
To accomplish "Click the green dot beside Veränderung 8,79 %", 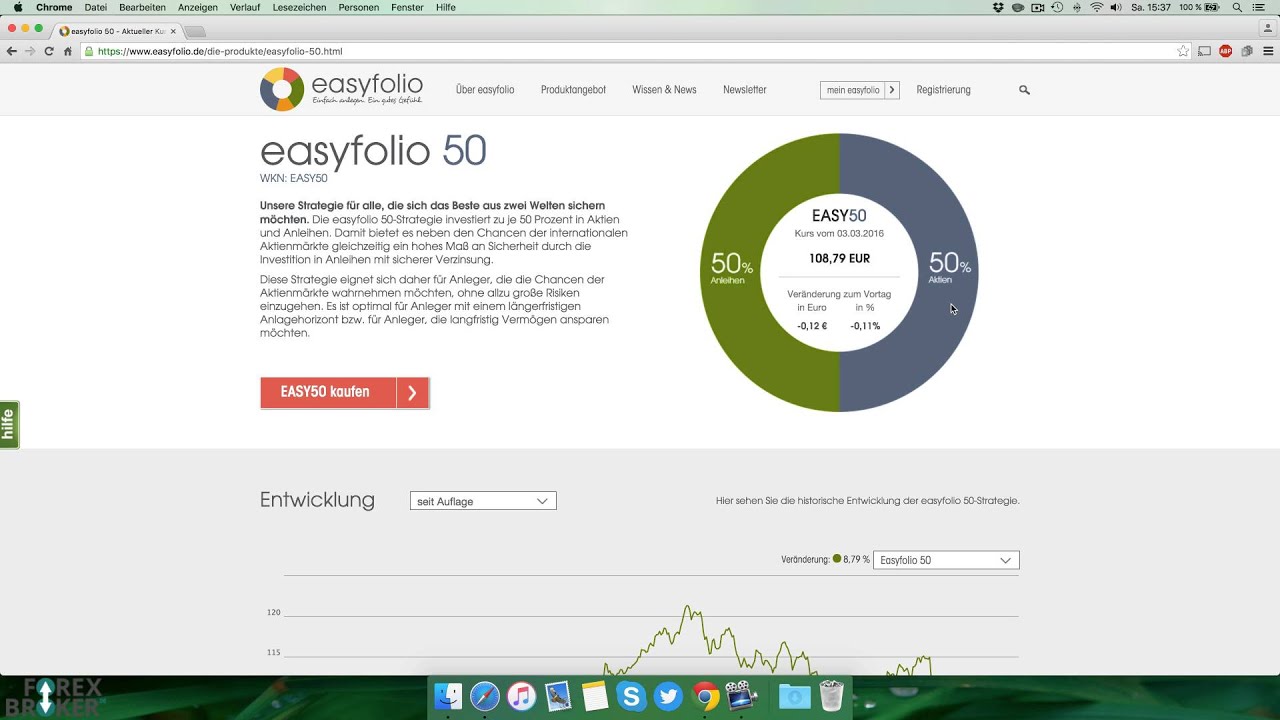I will click(837, 559).
